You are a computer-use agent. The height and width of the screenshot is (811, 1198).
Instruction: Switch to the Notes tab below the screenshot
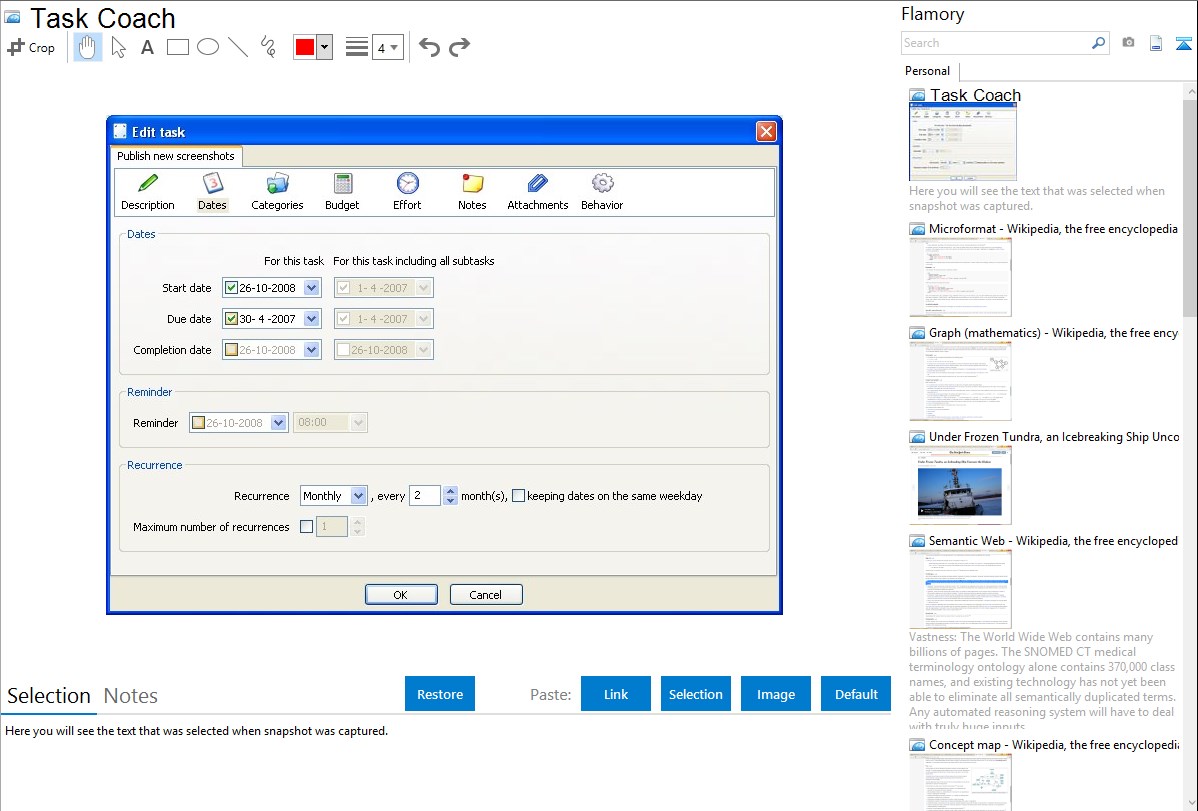click(x=131, y=696)
